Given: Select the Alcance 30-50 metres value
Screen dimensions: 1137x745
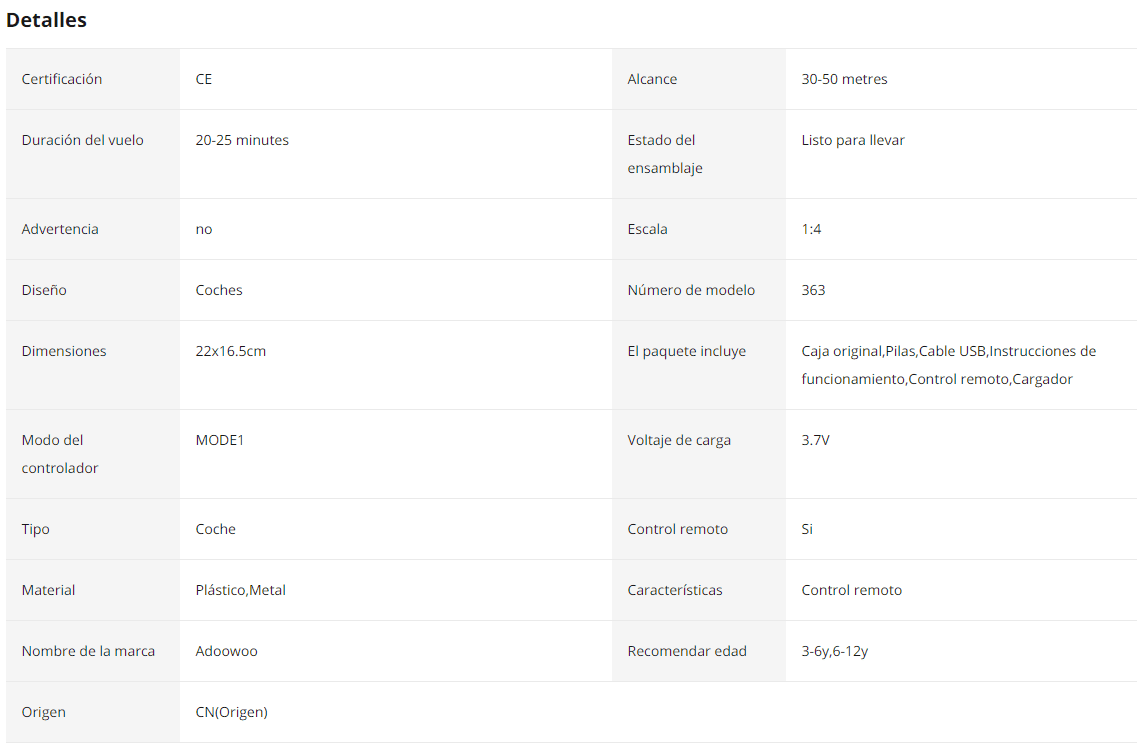Looking at the screenshot, I should click(844, 79).
